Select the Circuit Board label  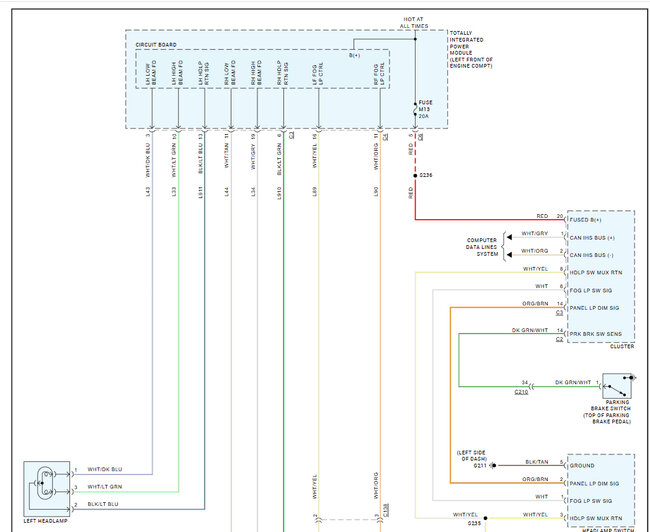coord(156,45)
